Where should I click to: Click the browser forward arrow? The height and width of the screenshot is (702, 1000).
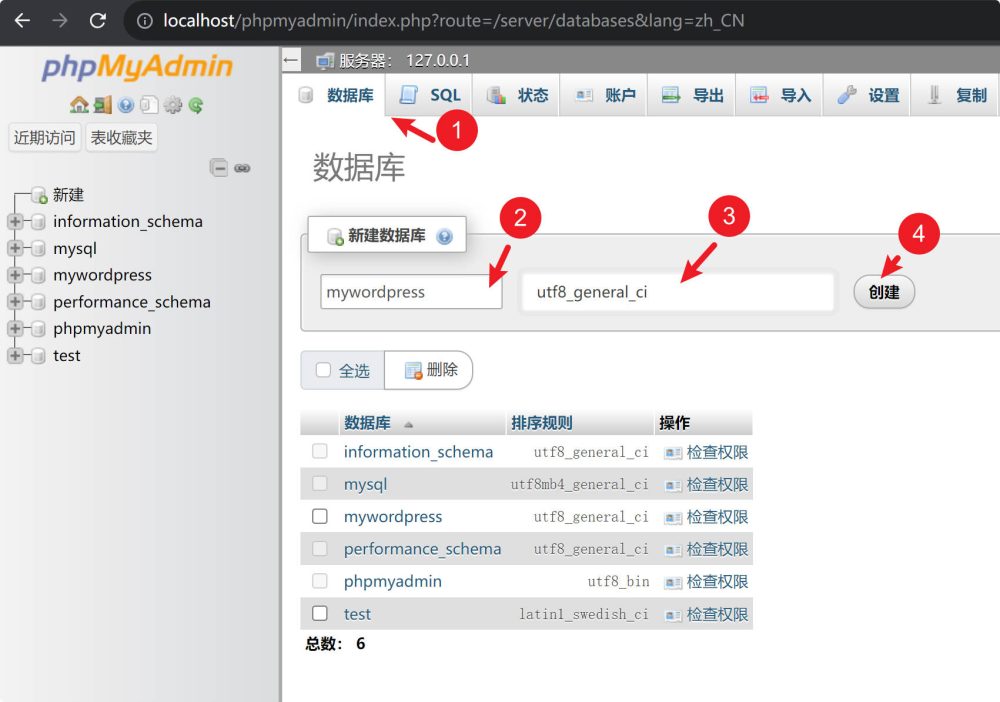click(59, 21)
